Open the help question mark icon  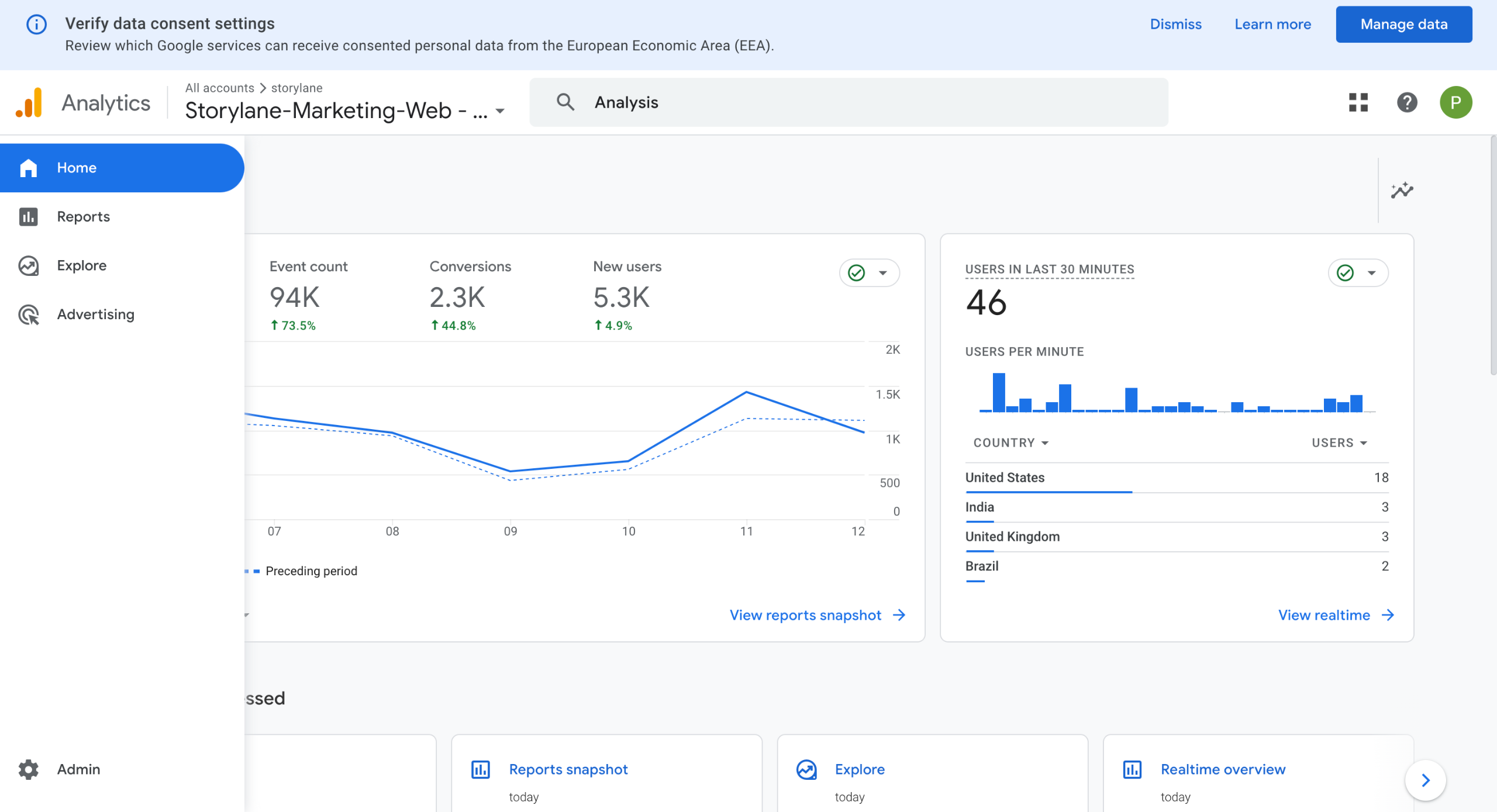1406,102
